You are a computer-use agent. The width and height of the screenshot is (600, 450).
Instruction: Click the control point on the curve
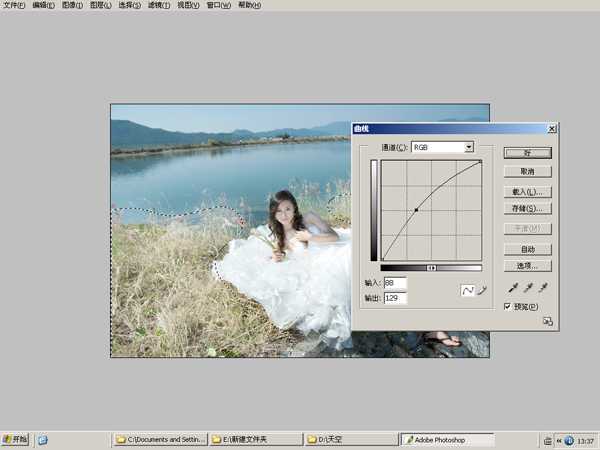coord(416,210)
